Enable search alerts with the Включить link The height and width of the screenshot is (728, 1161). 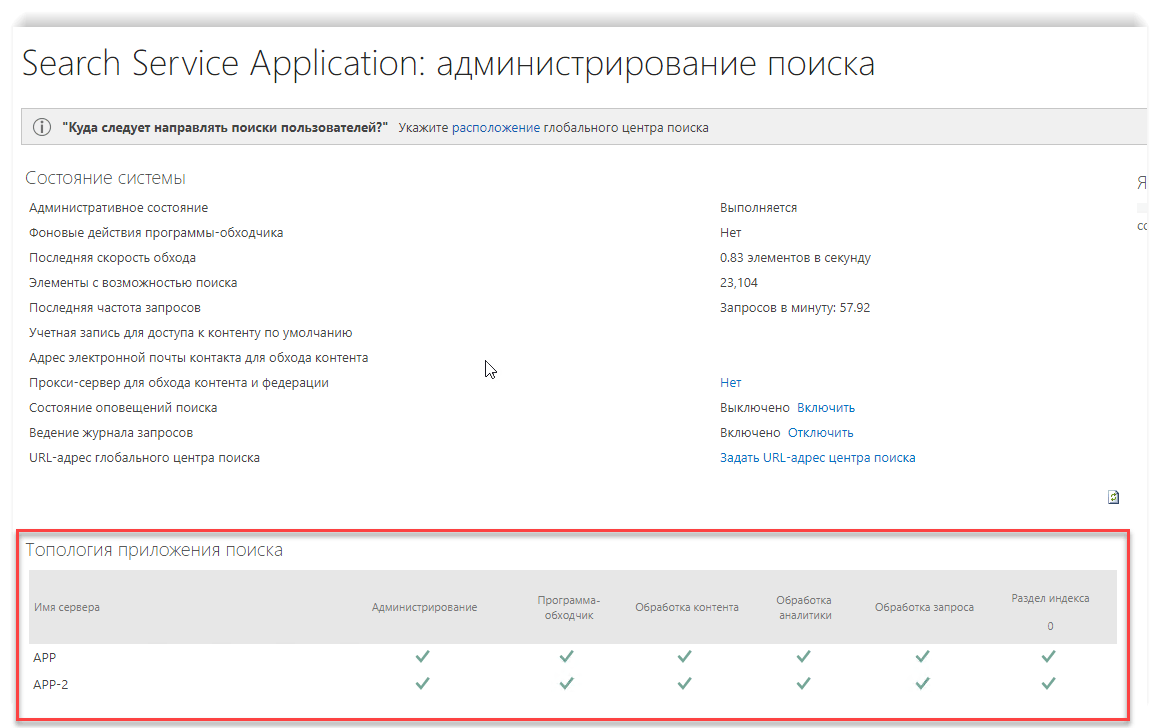[825, 408]
